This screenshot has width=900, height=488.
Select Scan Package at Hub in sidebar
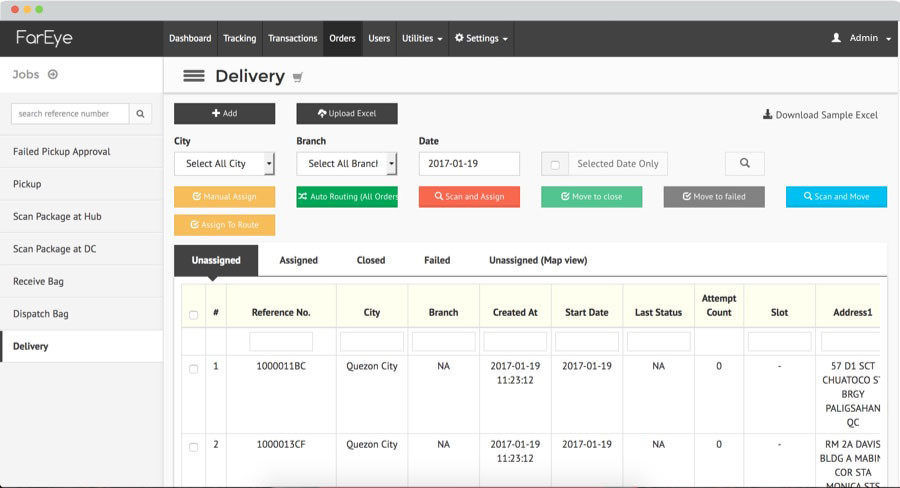(57, 217)
